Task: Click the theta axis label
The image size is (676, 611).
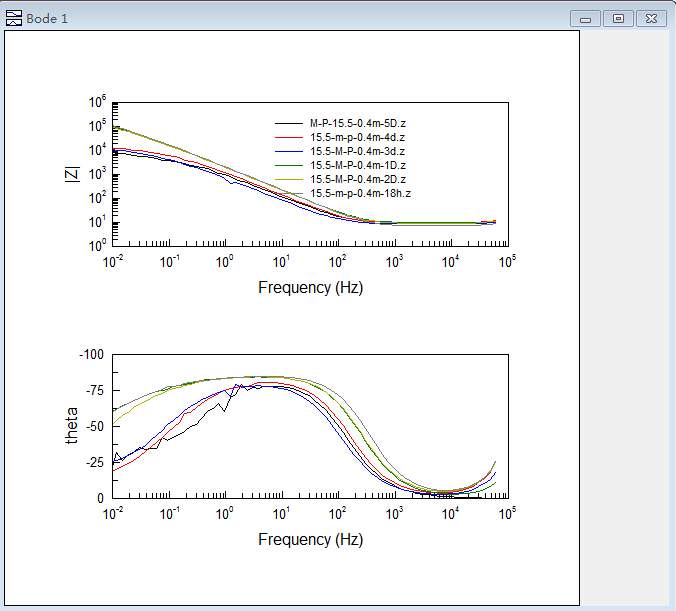Action: pos(72,426)
